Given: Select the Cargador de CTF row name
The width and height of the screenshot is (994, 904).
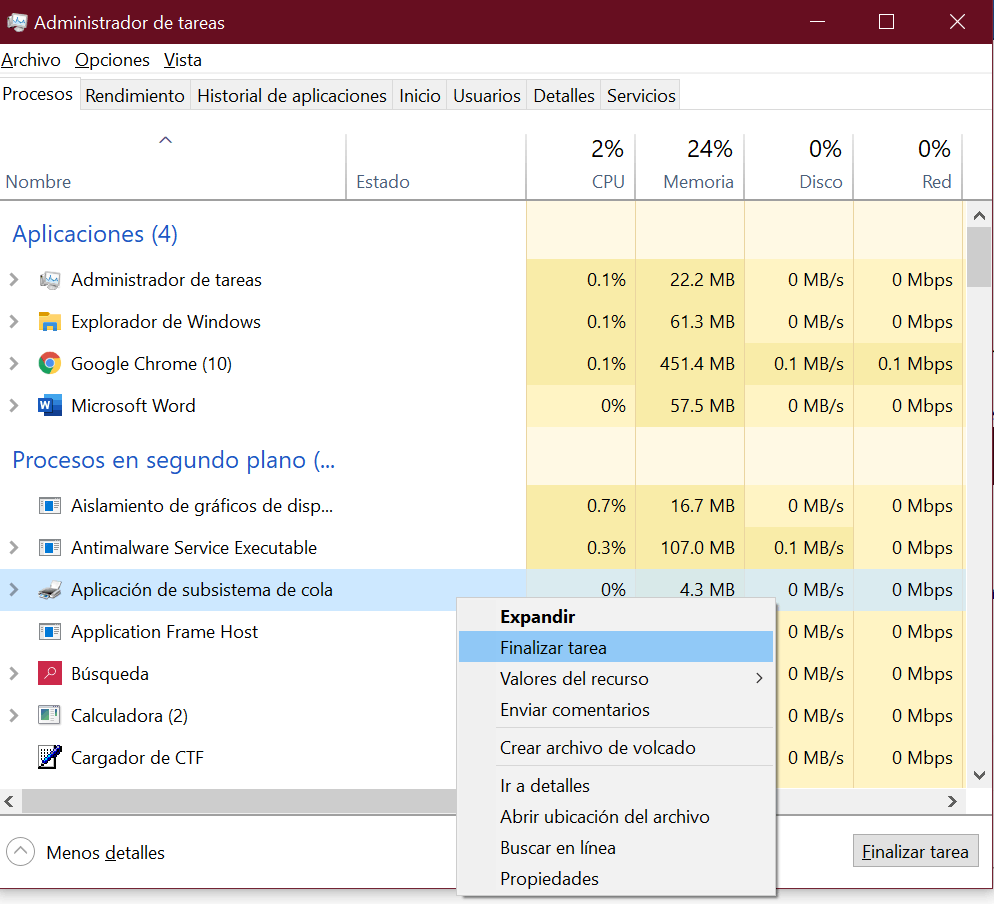Looking at the screenshot, I should tap(138, 758).
